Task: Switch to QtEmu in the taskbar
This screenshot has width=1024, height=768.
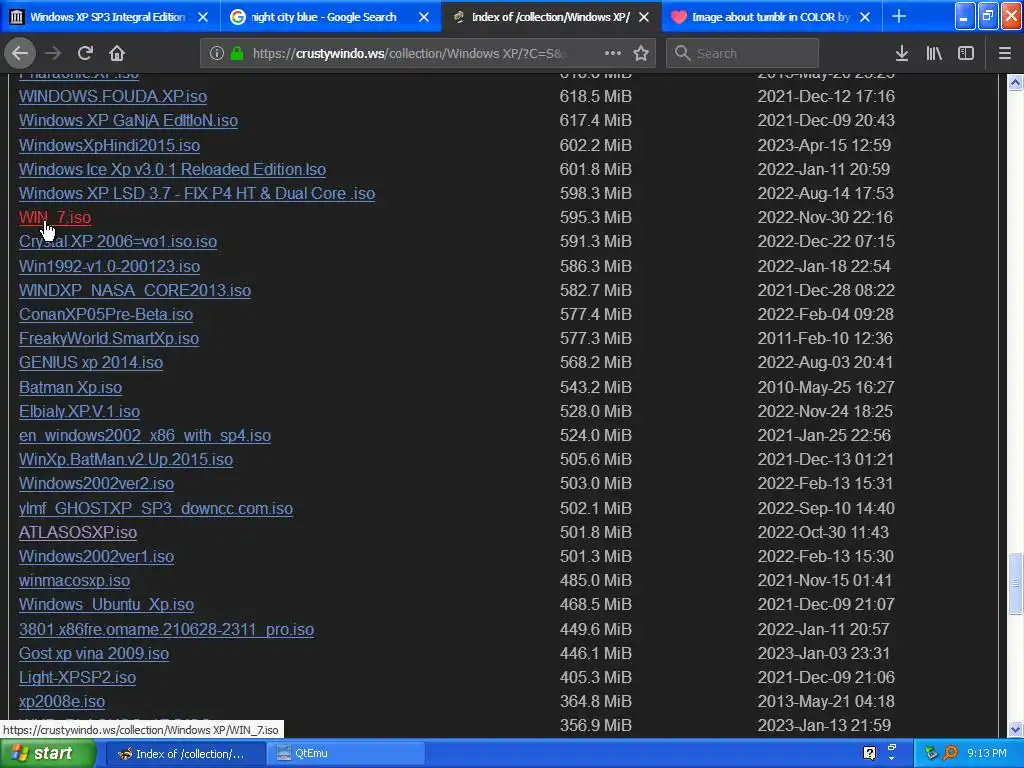Action: click(x=346, y=754)
